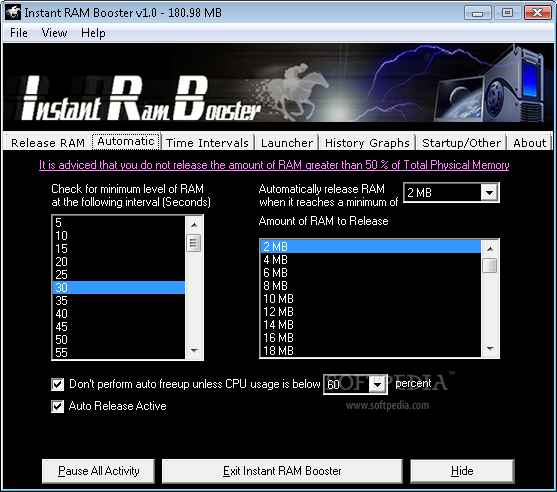The image size is (557, 492).
Task: Select 35 seconds in interval list
Action: pyautogui.click(x=119, y=301)
